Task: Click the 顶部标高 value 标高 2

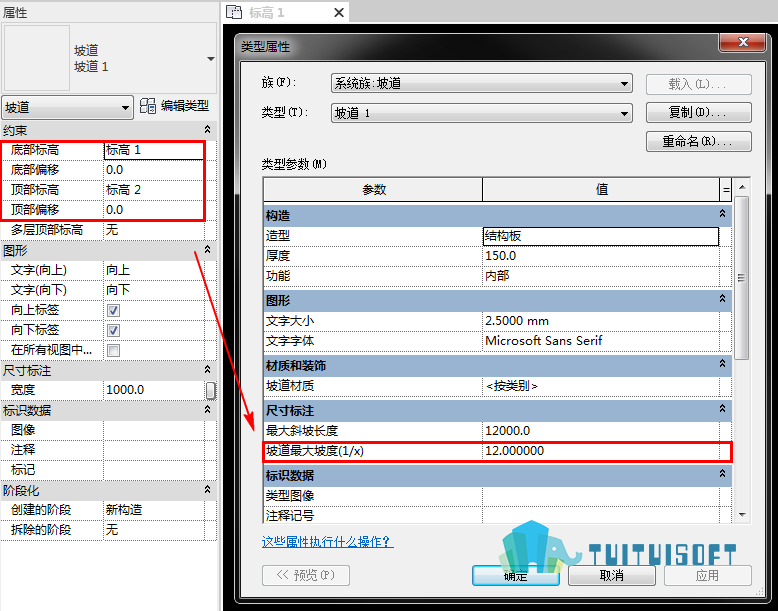Action: tap(154, 190)
